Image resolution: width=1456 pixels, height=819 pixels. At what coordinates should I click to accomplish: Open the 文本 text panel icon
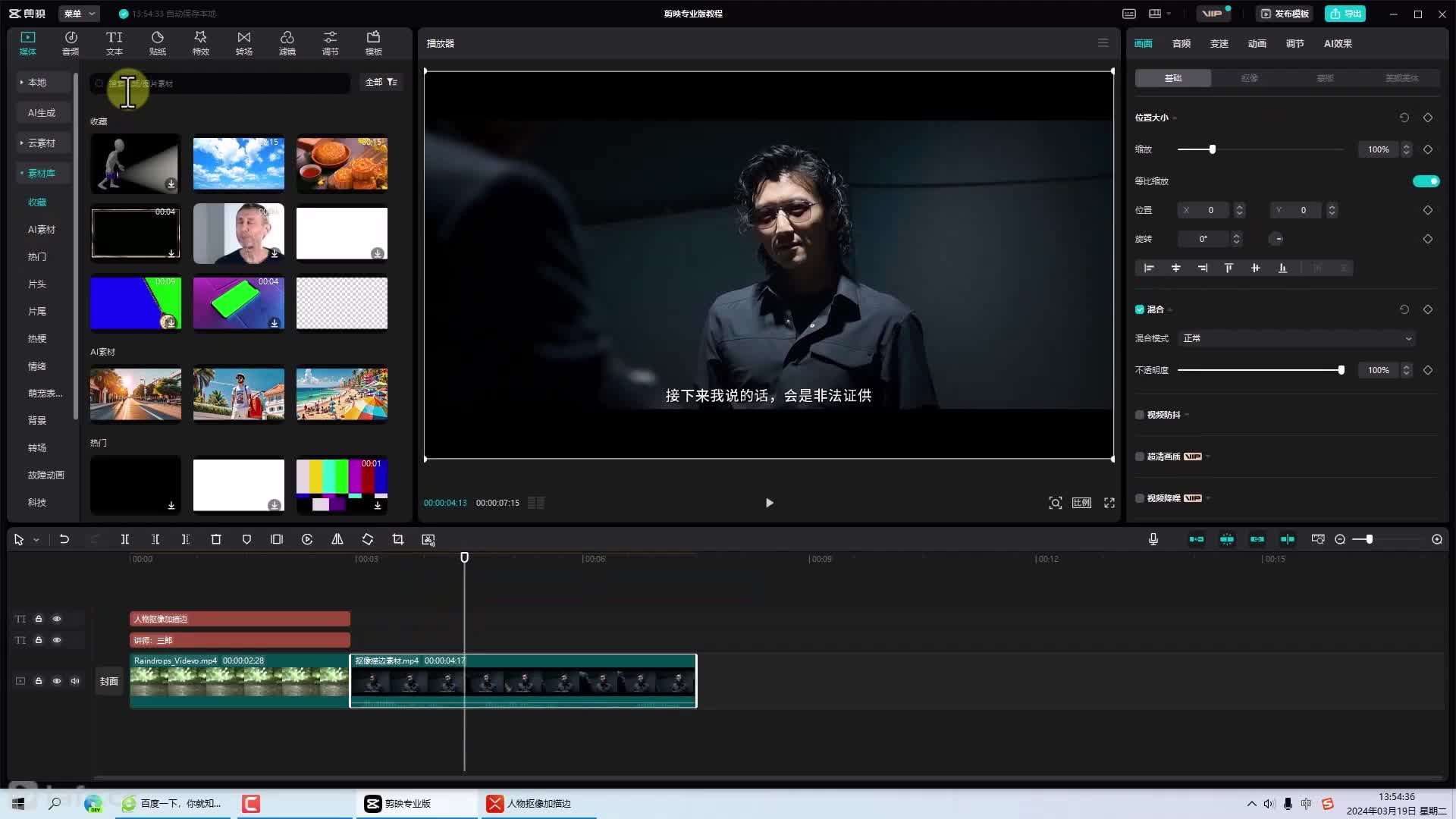pyautogui.click(x=114, y=43)
